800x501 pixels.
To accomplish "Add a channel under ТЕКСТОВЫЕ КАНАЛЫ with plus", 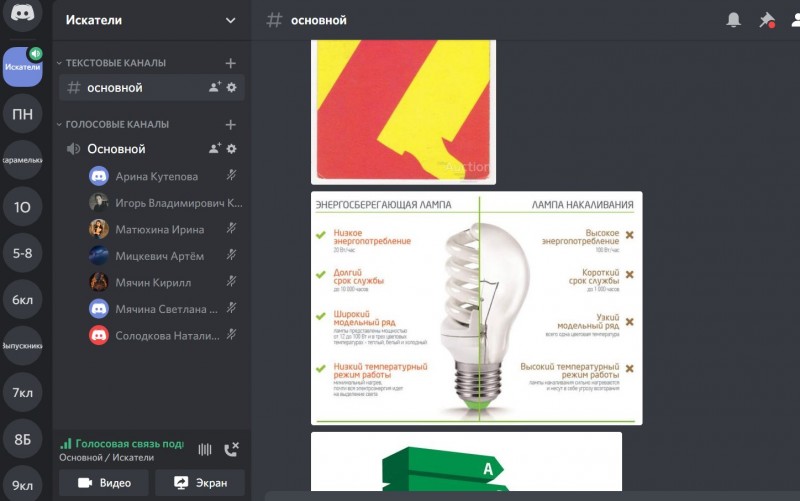I will click(231, 62).
